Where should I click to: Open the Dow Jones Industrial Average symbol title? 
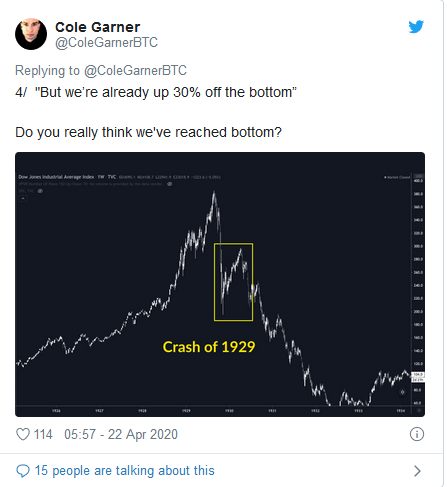tap(56, 177)
